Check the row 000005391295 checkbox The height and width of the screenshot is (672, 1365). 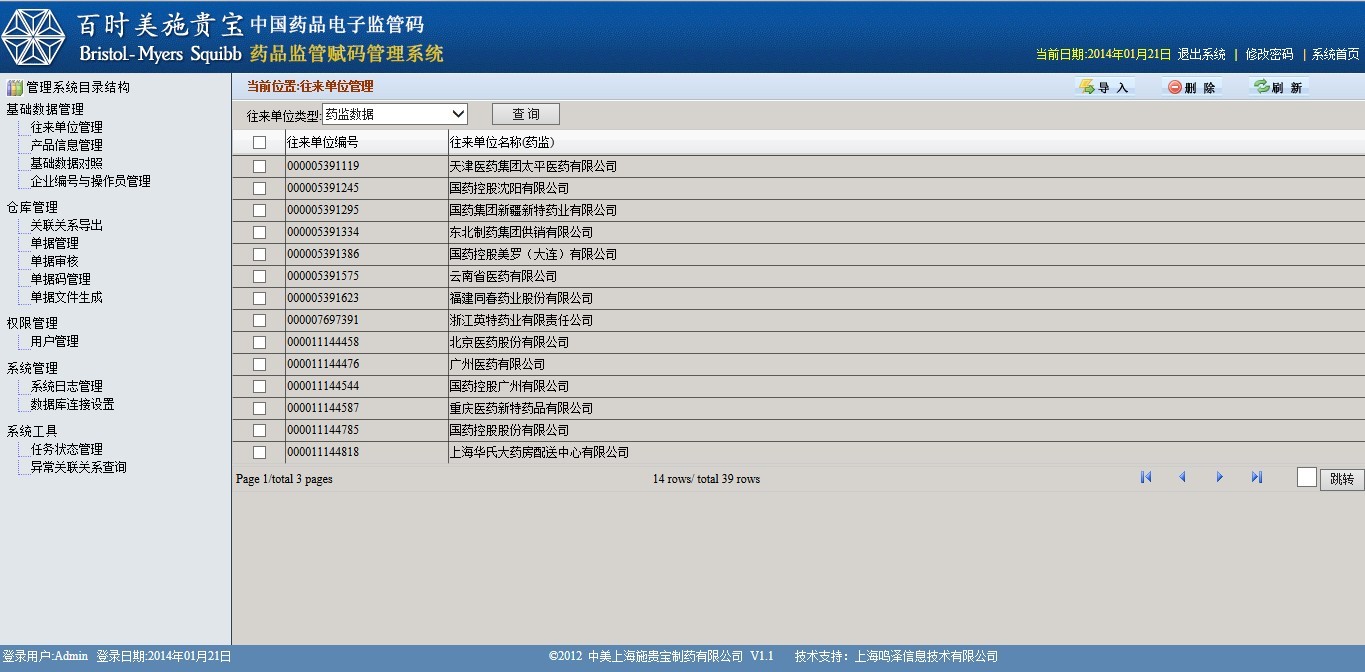point(259,210)
